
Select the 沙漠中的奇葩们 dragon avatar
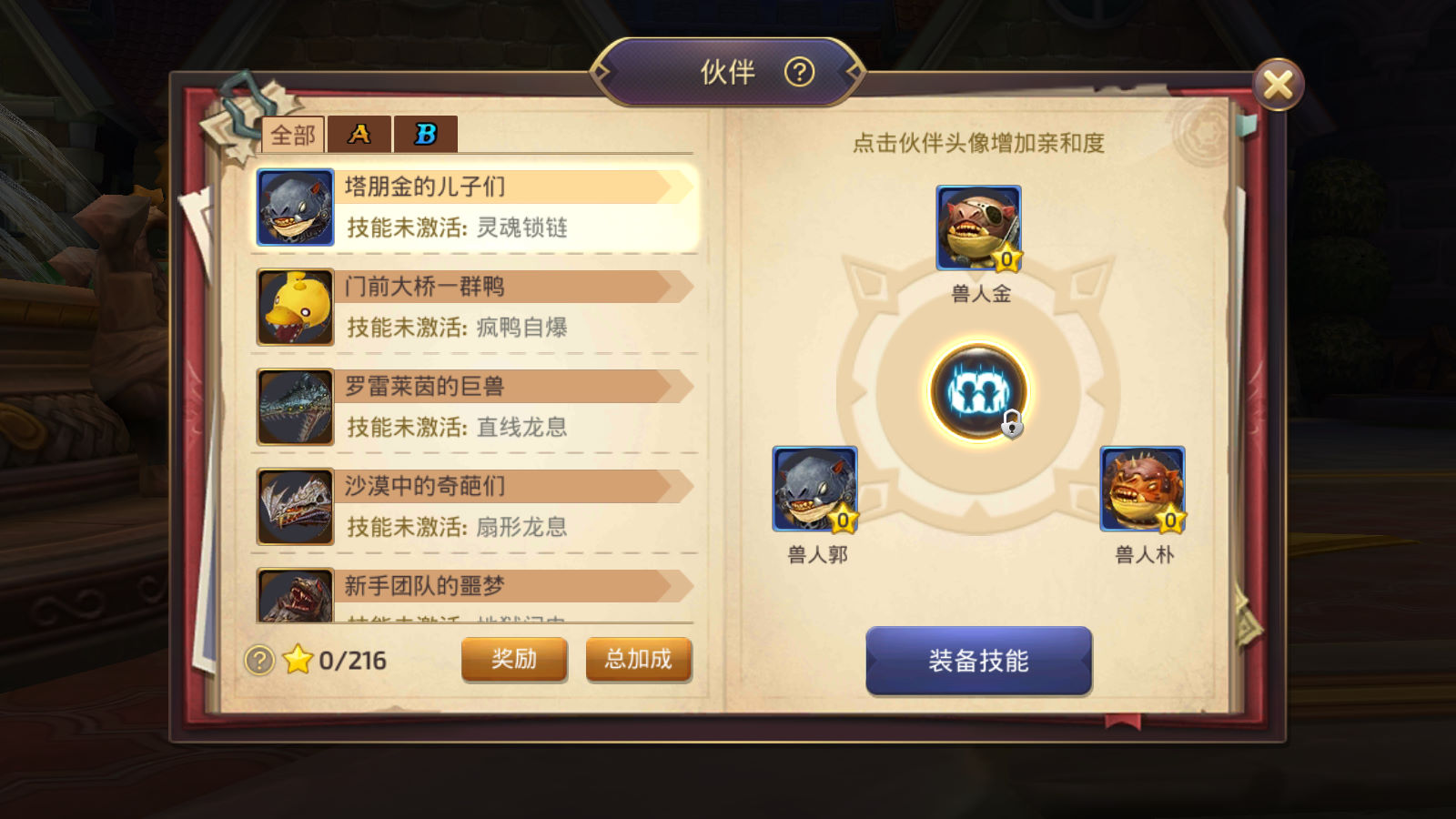pyautogui.click(x=295, y=507)
